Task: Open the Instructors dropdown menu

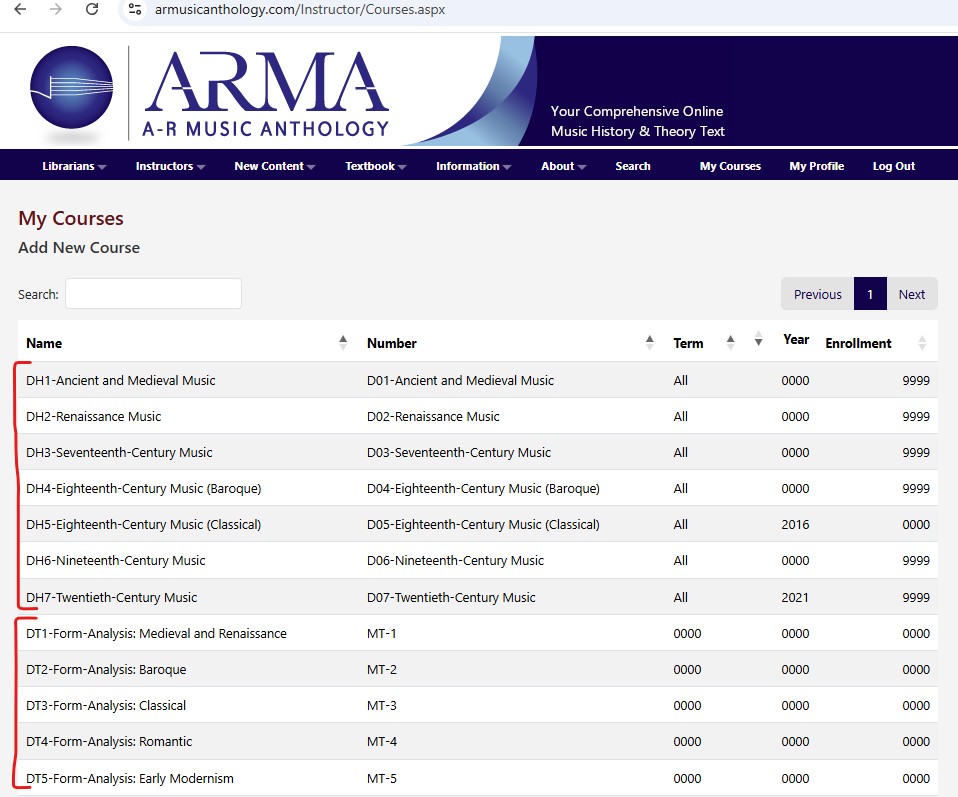Action: point(170,166)
